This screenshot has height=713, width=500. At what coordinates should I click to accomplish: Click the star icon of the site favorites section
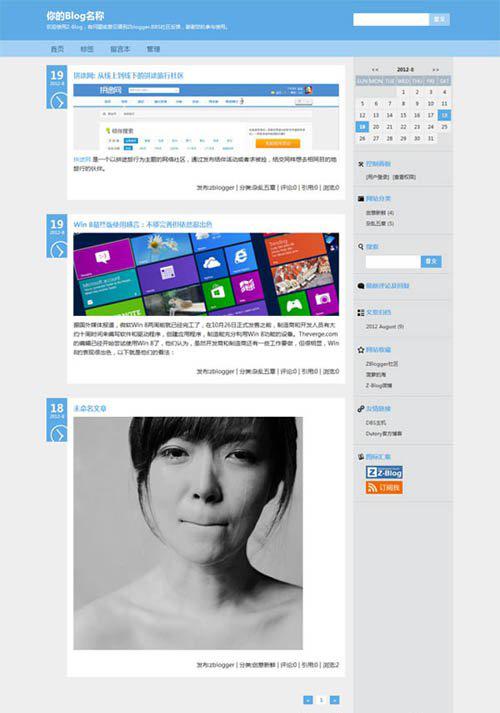pyautogui.click(x=361, y=350)
